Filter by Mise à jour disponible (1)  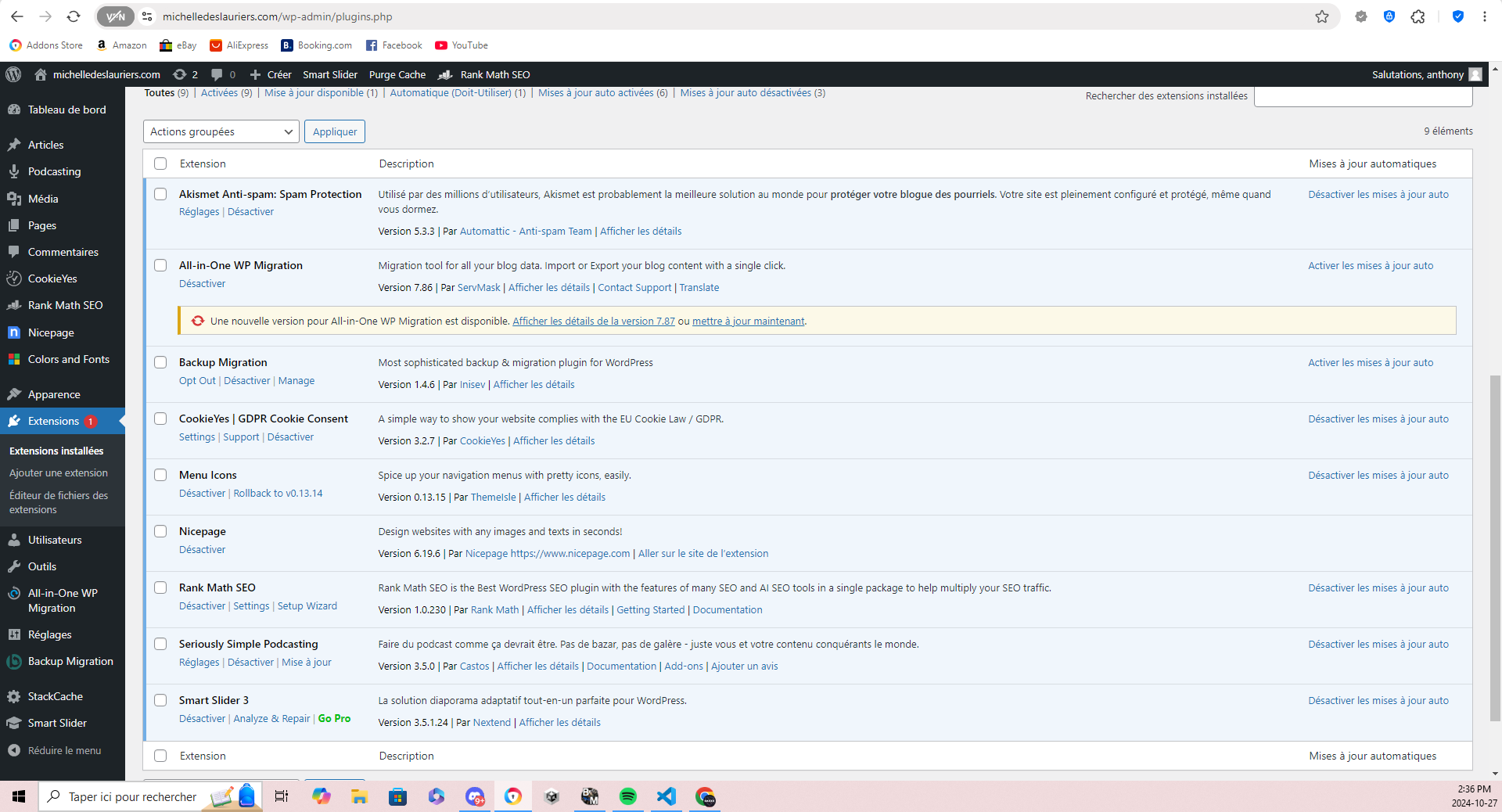pos(321,92)
